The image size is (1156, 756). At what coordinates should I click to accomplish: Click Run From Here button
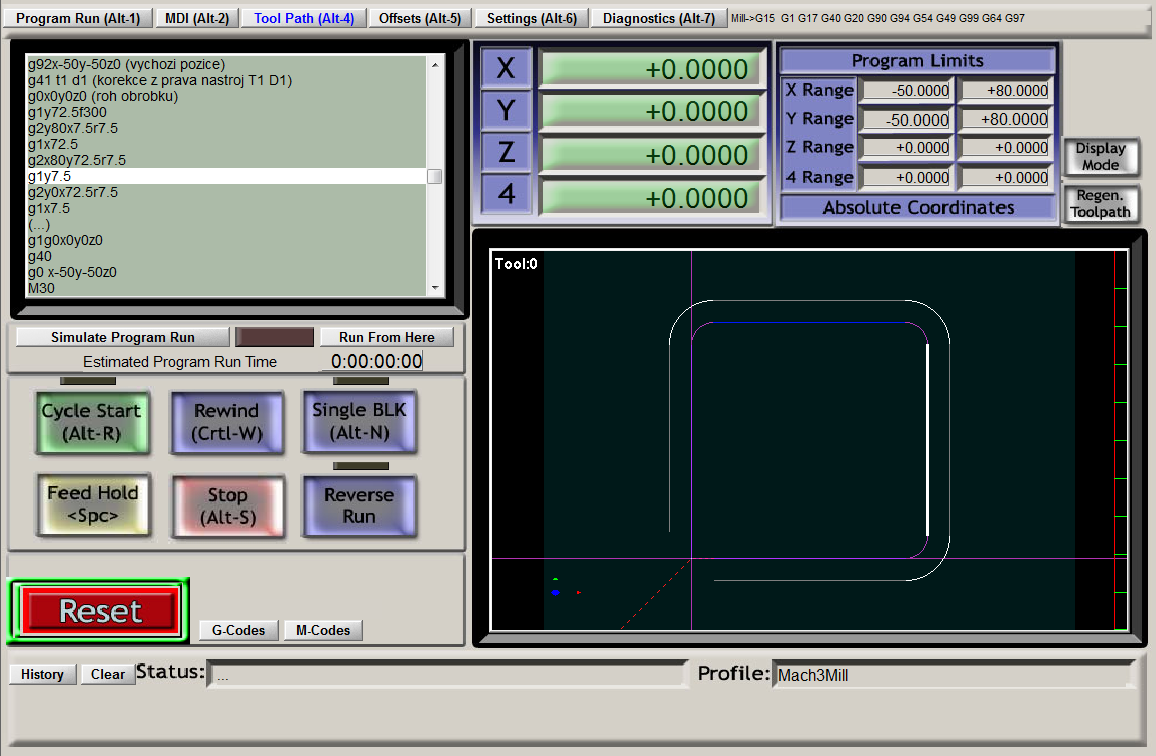386,337
